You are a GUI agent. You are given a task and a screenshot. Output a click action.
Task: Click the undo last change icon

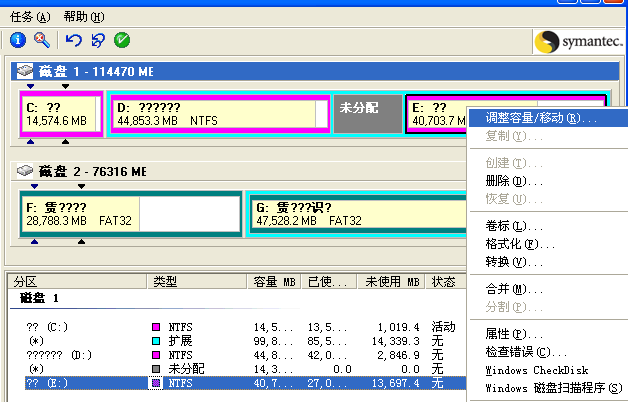pos(73,40)
